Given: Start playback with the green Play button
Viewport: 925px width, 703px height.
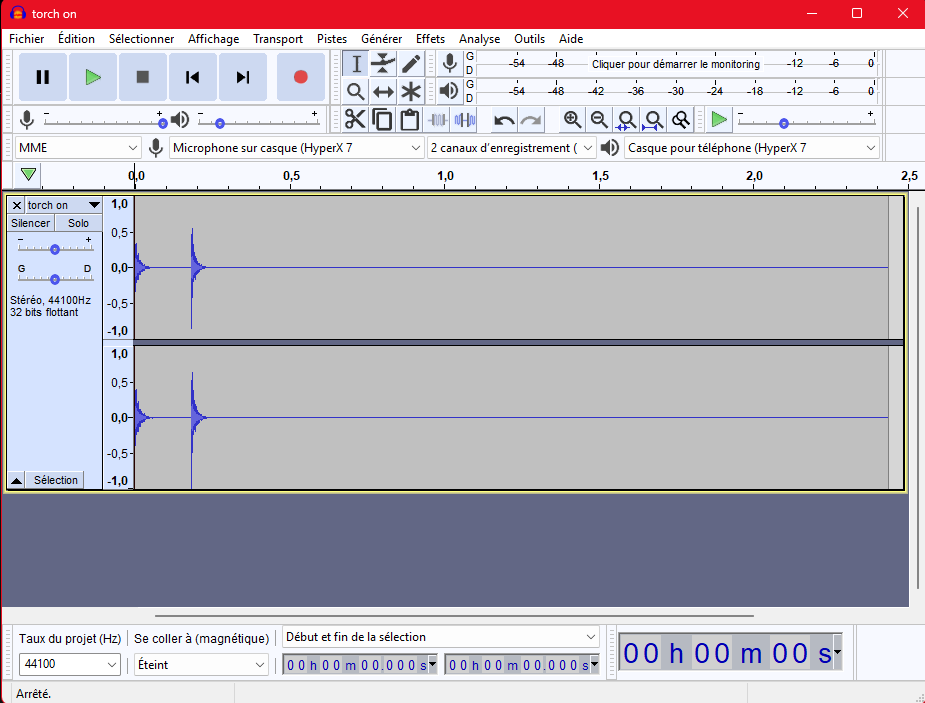Looking at the screenshot, I should click(x=93, y=77).
